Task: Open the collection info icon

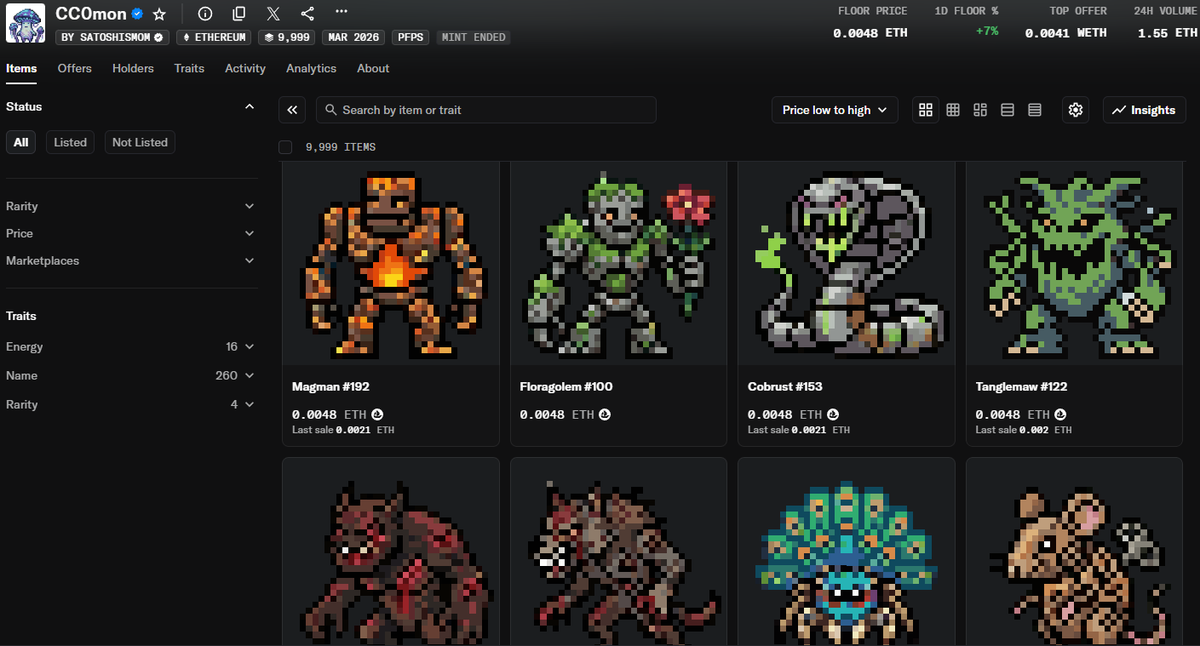Action: (x=205, y=14)
